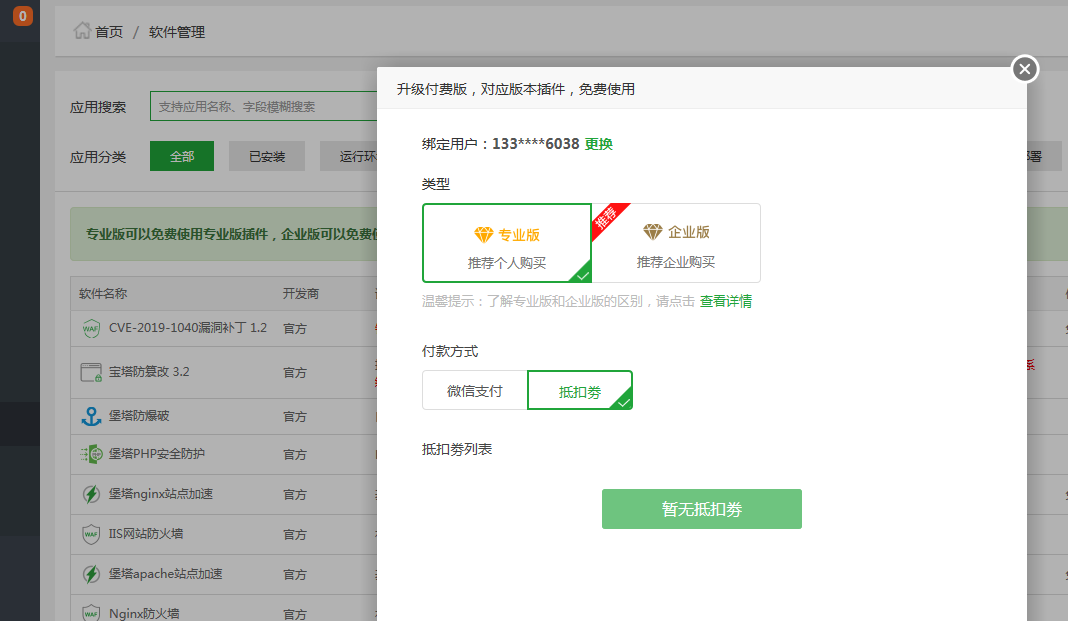Viewport: 1068px width, 621px height.
Task: Click the Professional edition diamond icon
Action: [484, 235]
